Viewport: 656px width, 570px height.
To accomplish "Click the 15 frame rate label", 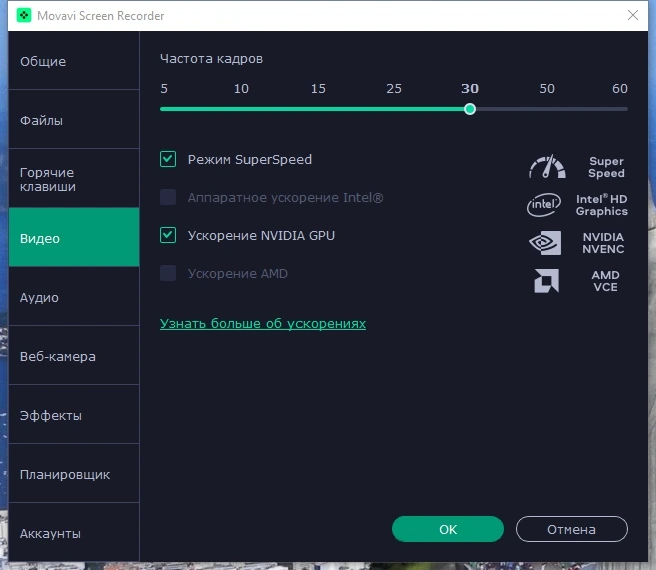I will point(318,89).
